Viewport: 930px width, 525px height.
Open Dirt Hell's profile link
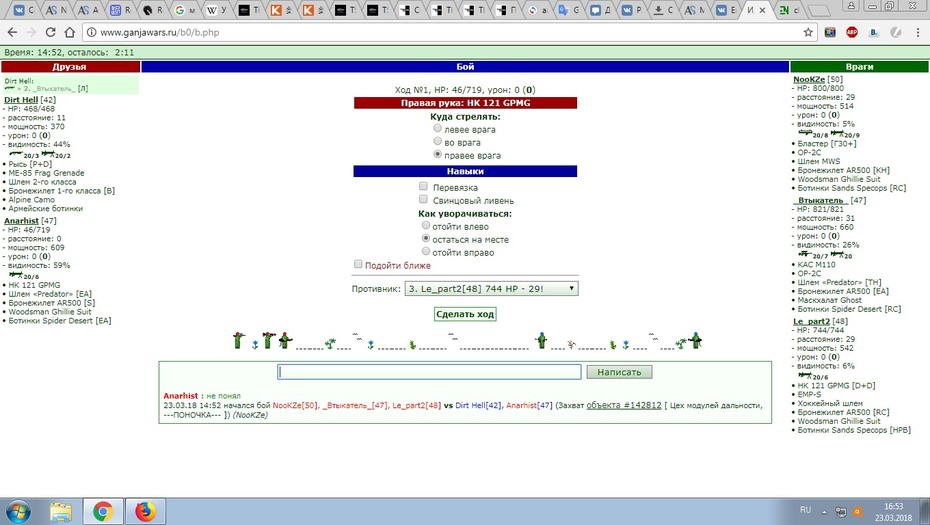coord(21,100)
